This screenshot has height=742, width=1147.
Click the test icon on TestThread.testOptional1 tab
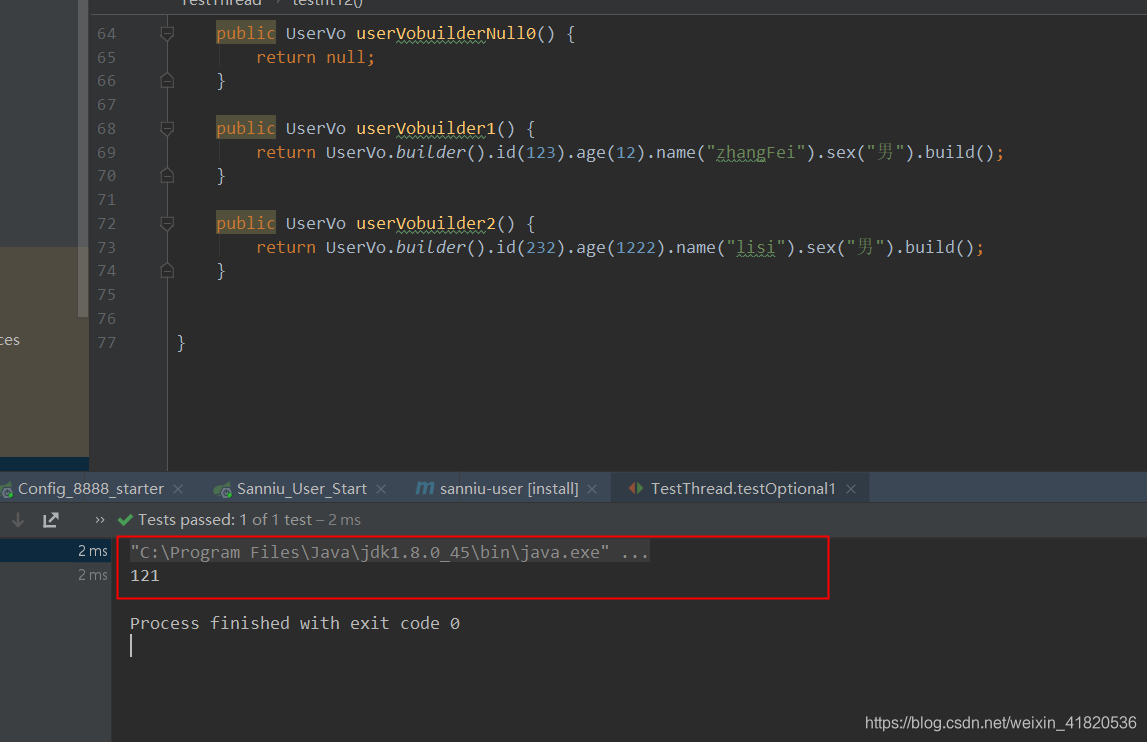(636, 488)
